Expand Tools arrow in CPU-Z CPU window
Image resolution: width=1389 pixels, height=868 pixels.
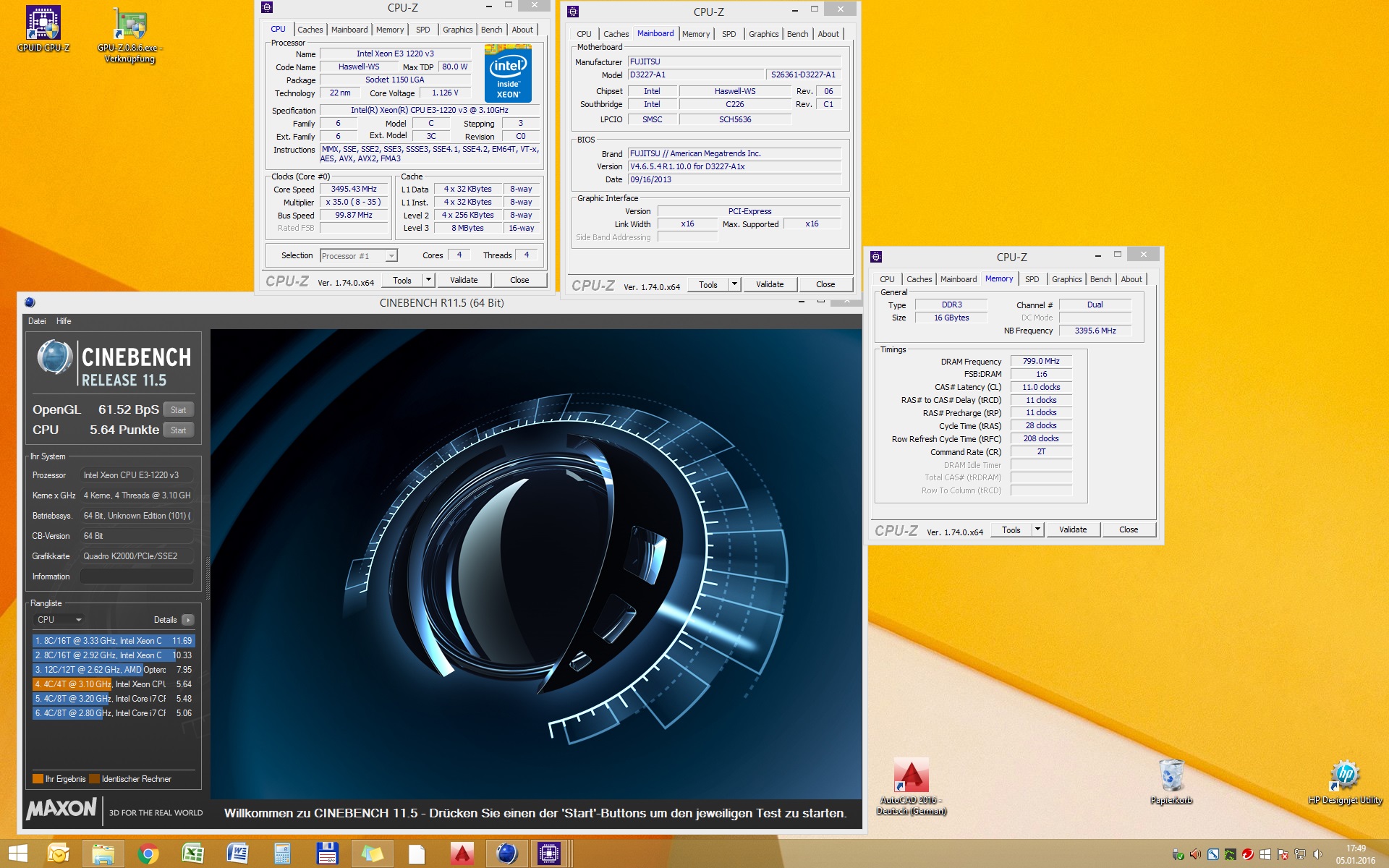(x=428, y=280)
